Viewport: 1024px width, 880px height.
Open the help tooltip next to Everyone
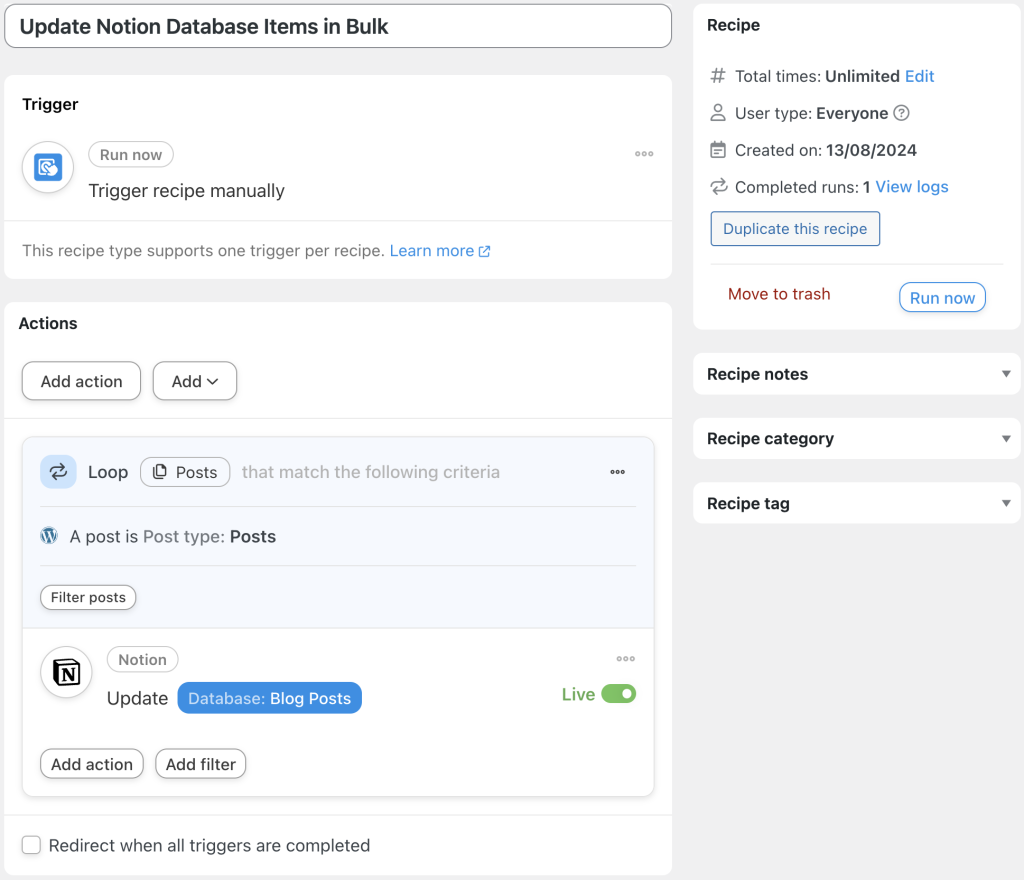[901, 113]
